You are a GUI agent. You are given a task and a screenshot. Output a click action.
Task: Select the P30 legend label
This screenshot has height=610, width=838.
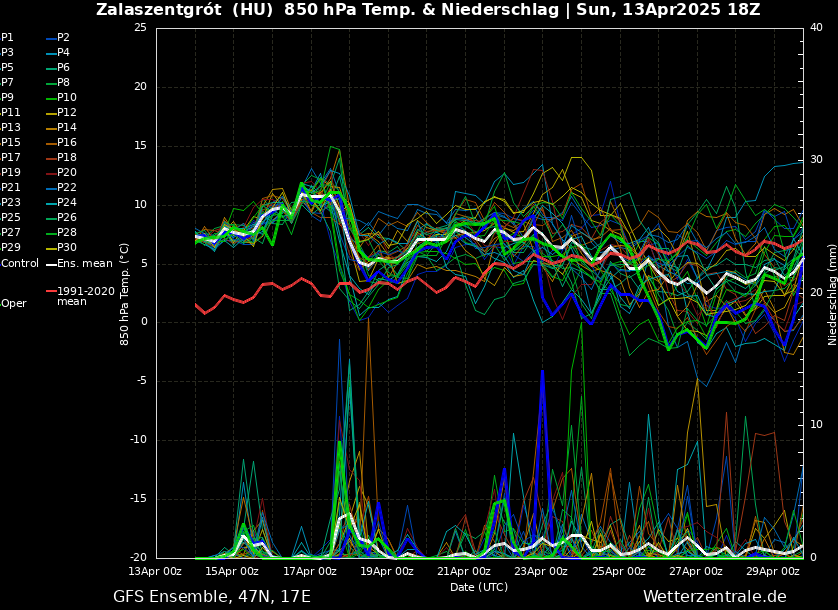click(x=67, y=247)
